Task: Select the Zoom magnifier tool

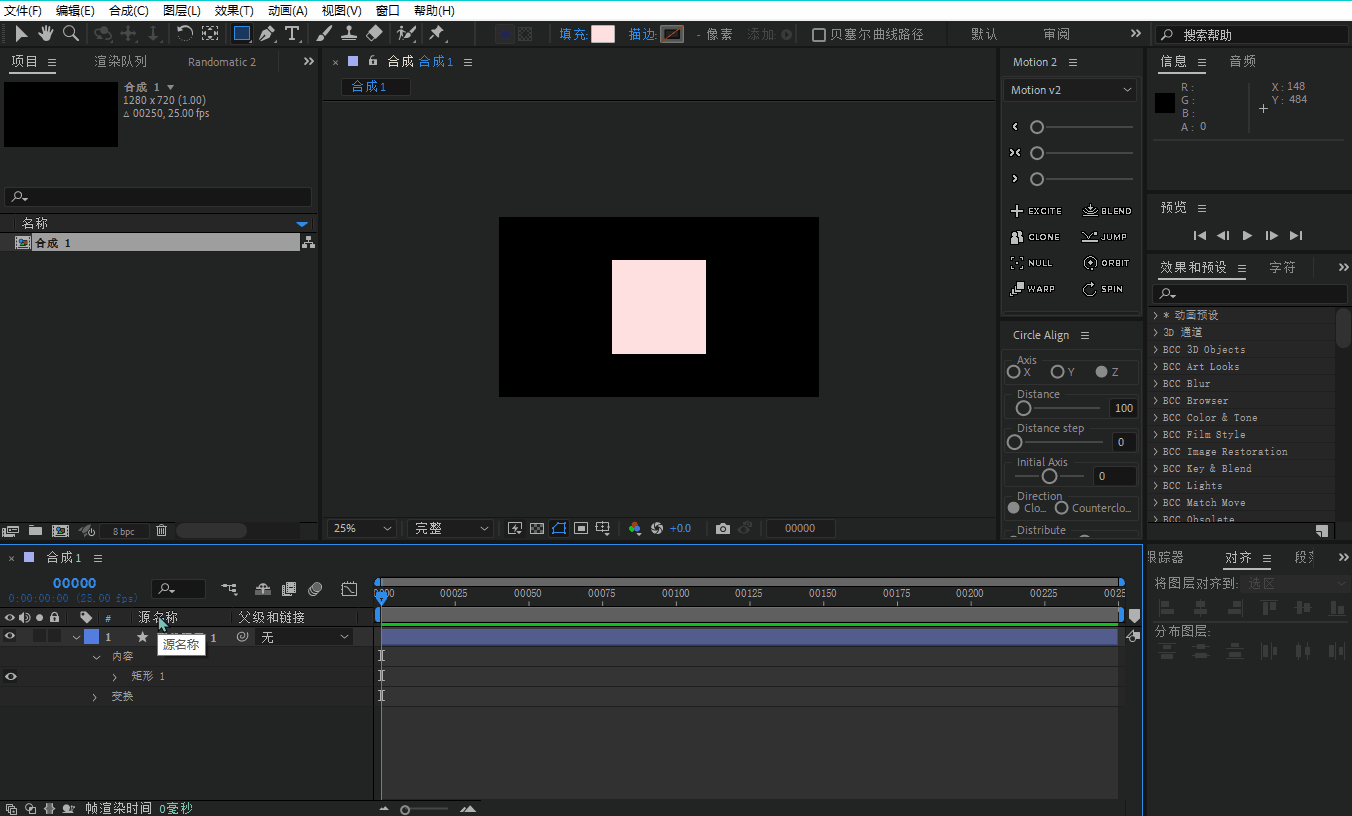Action: coord(71,34)
